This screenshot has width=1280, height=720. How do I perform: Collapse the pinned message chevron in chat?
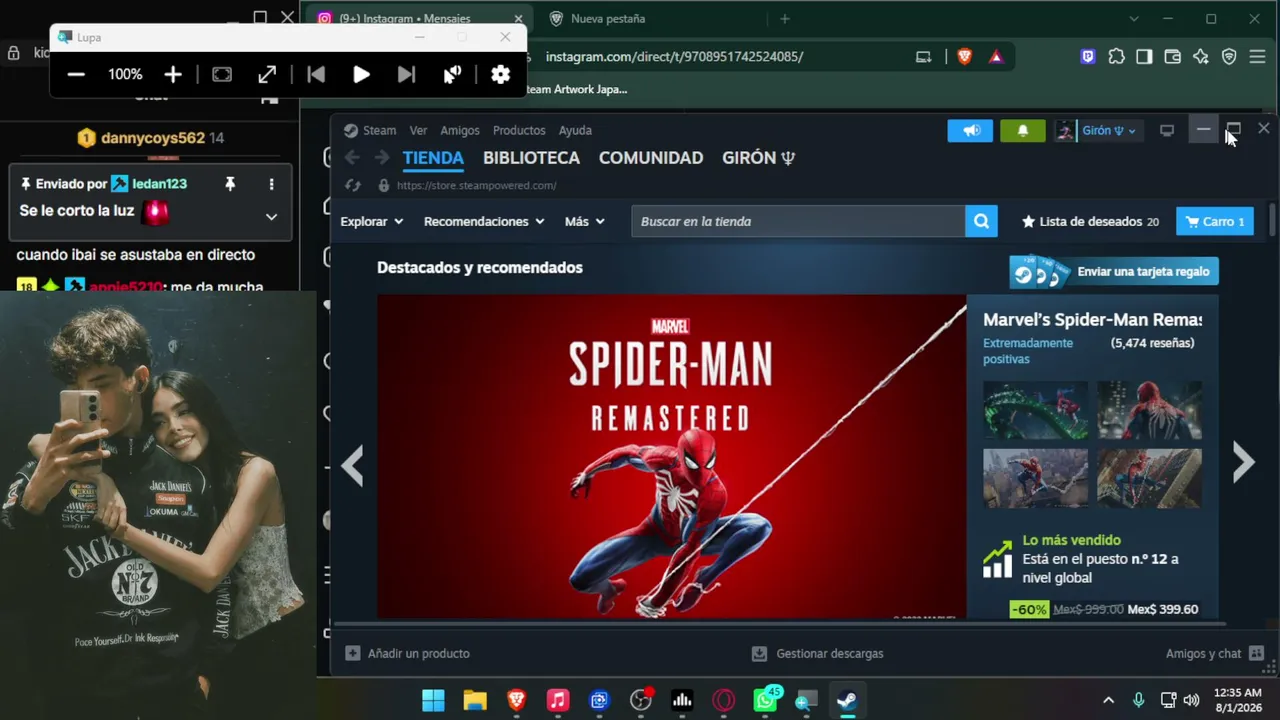click(x=271, y=216)
